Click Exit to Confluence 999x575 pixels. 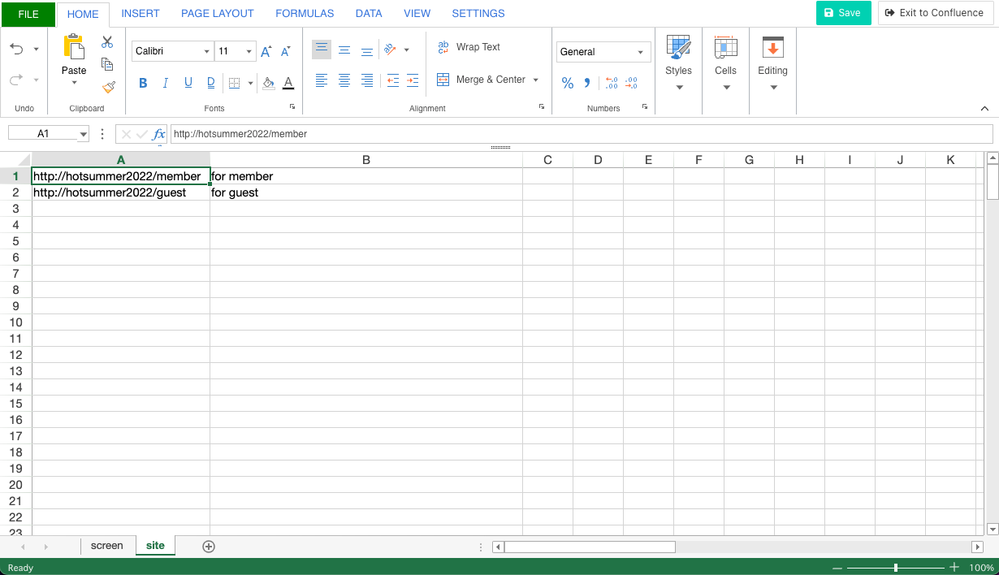coord(934,13)
